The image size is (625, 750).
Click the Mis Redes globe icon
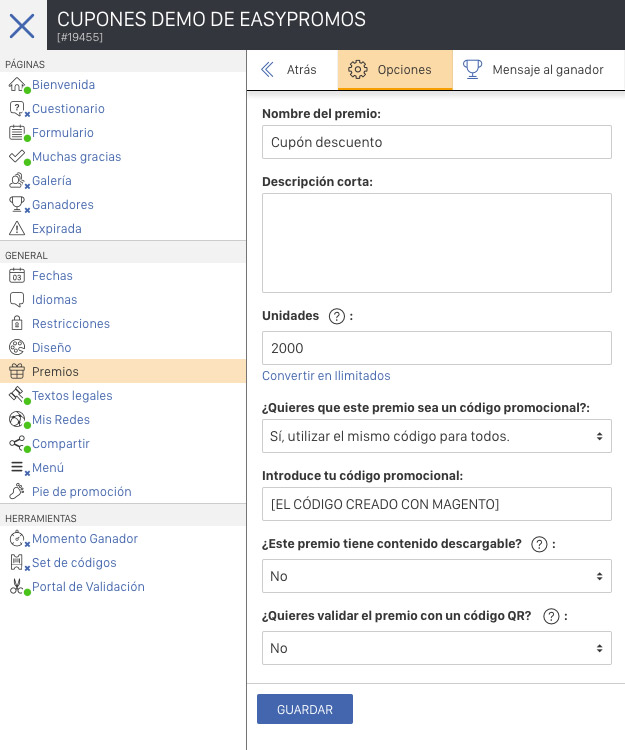(x=17, y=419)
